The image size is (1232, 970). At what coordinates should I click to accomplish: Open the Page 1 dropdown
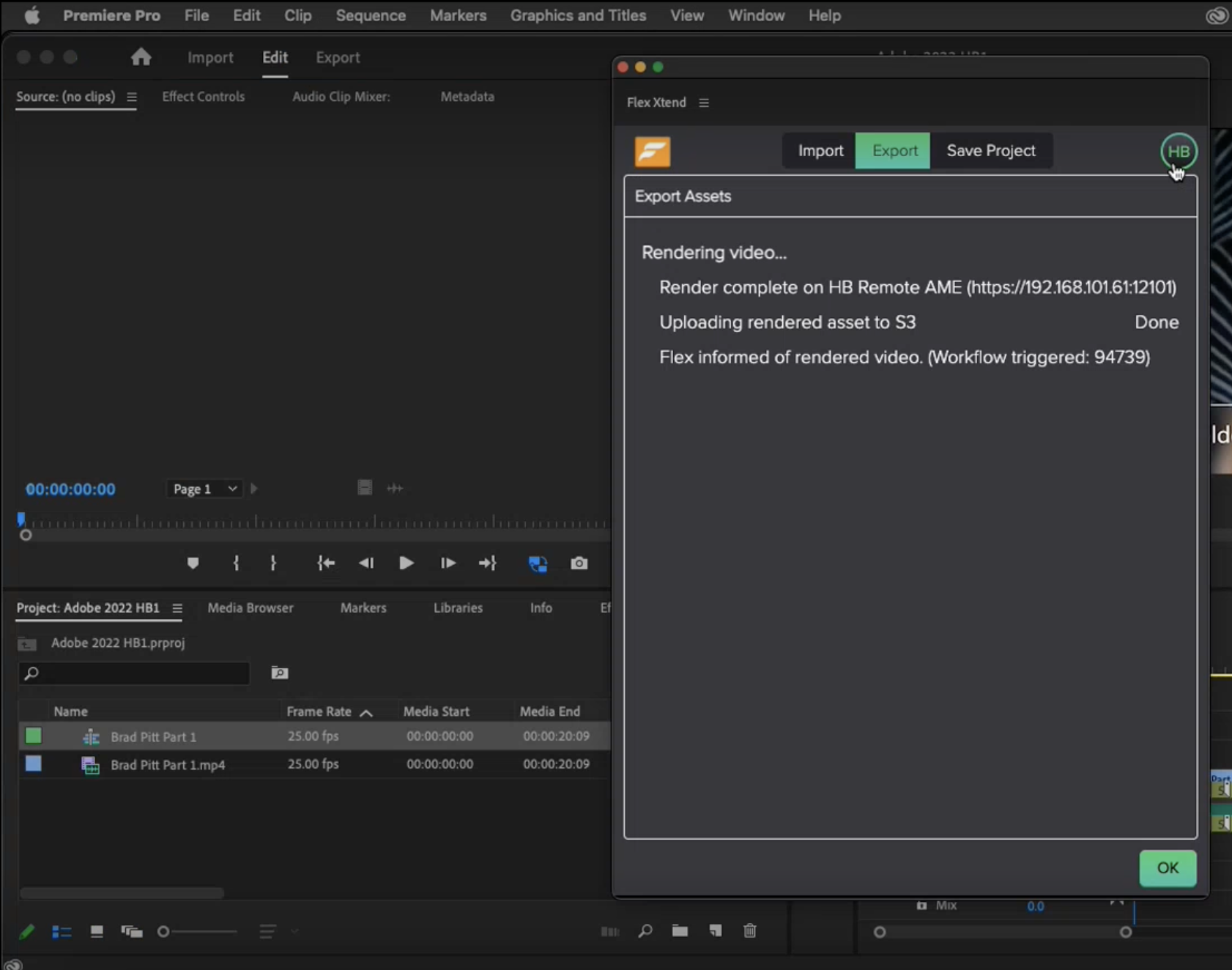(x=204, y=489)
